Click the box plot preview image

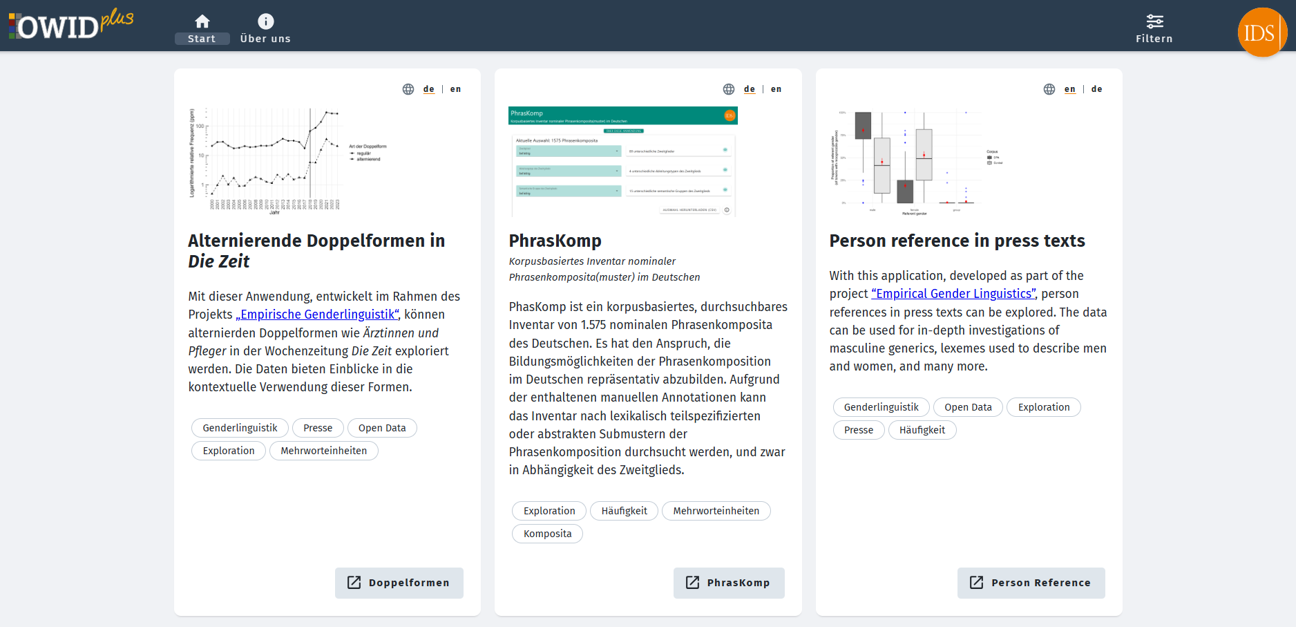pyautogui.click(x=905, y=160)
